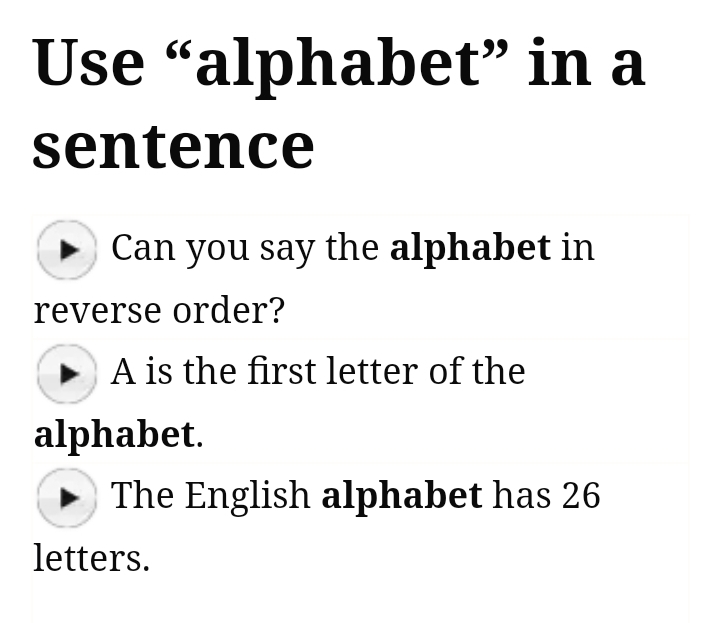
Task: Click bold "alphabet" ending the first letter sentence
Action: pos(114,434)
